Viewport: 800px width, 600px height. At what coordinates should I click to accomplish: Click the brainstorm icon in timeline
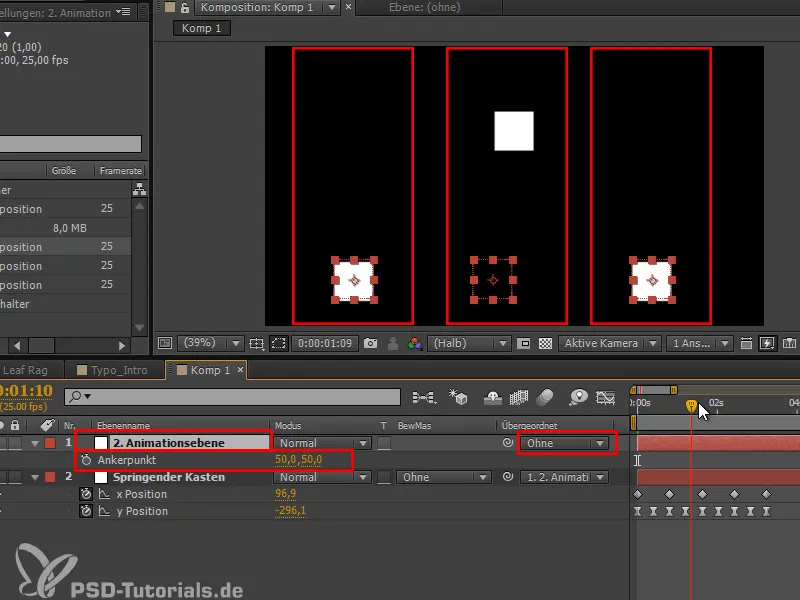click(x=579, y=397)
